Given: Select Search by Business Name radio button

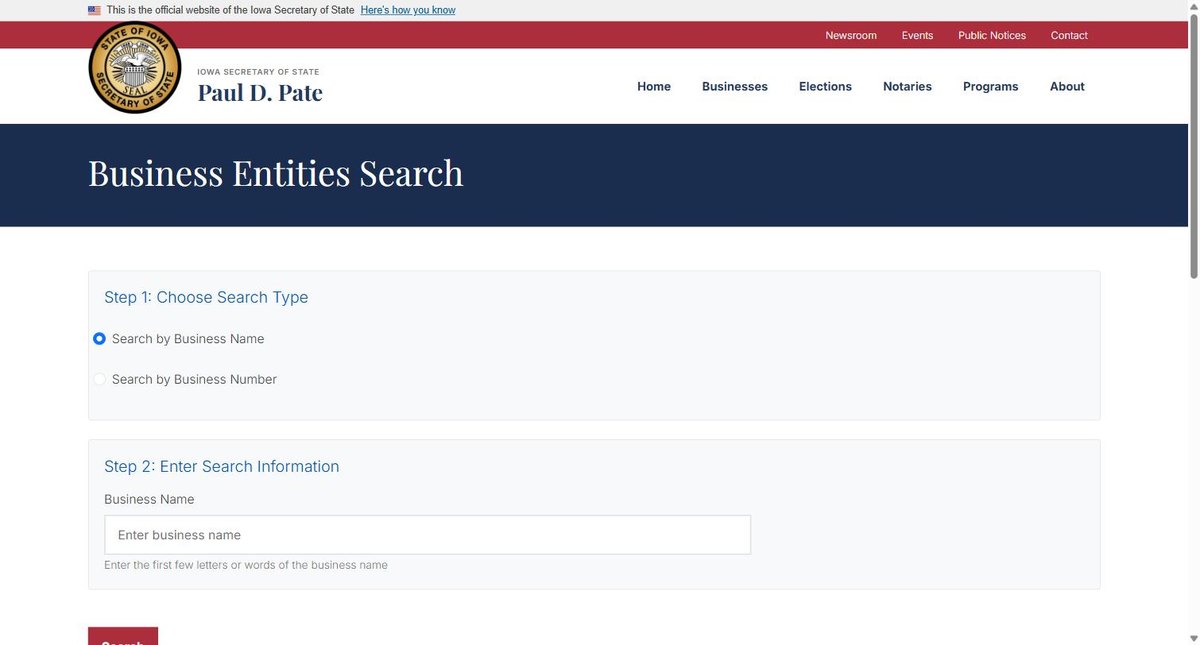Looking at the screenshot, I should point(99,339).
